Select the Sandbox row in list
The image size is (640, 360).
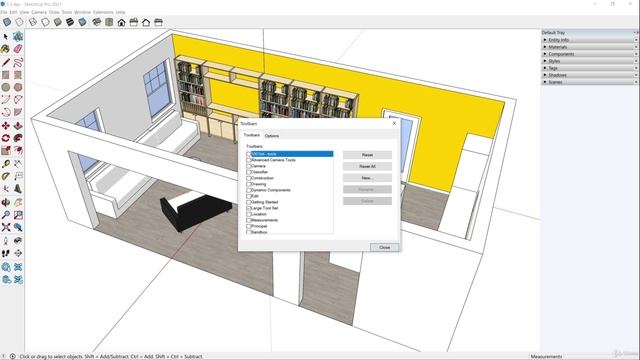pyautogui.click(x=290, y=232)
